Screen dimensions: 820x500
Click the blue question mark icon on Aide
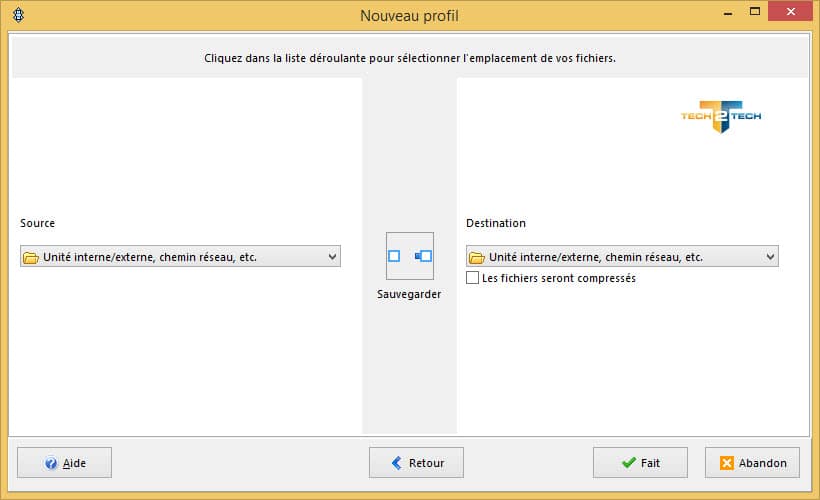(50, 463)
